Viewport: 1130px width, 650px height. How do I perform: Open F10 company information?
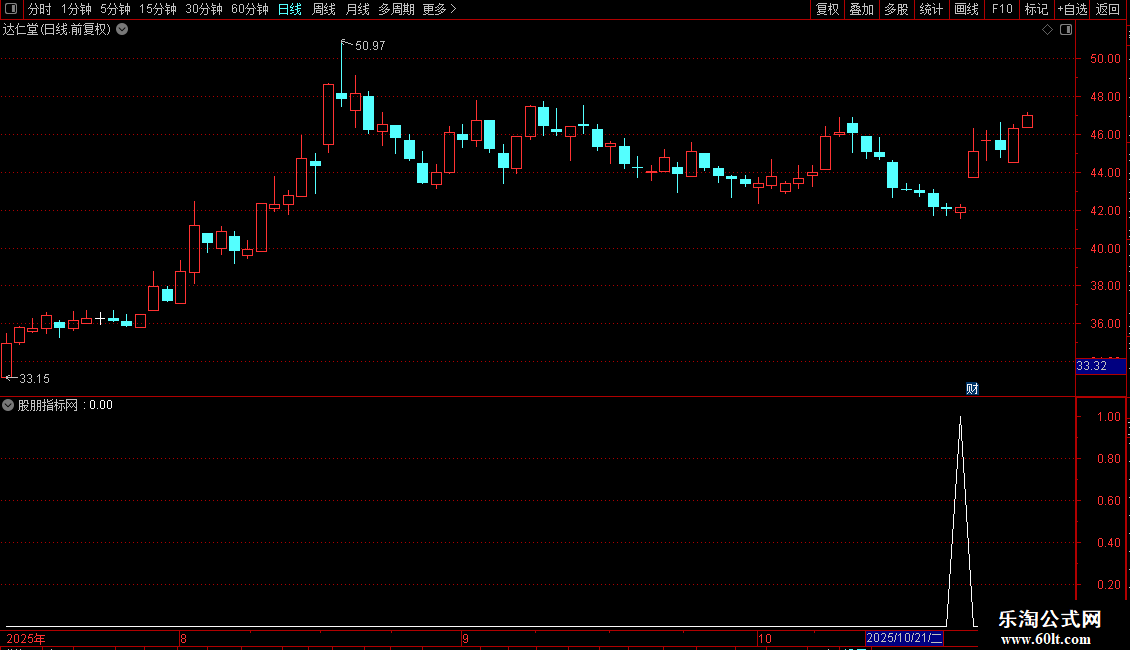(x=1002, y=9)
